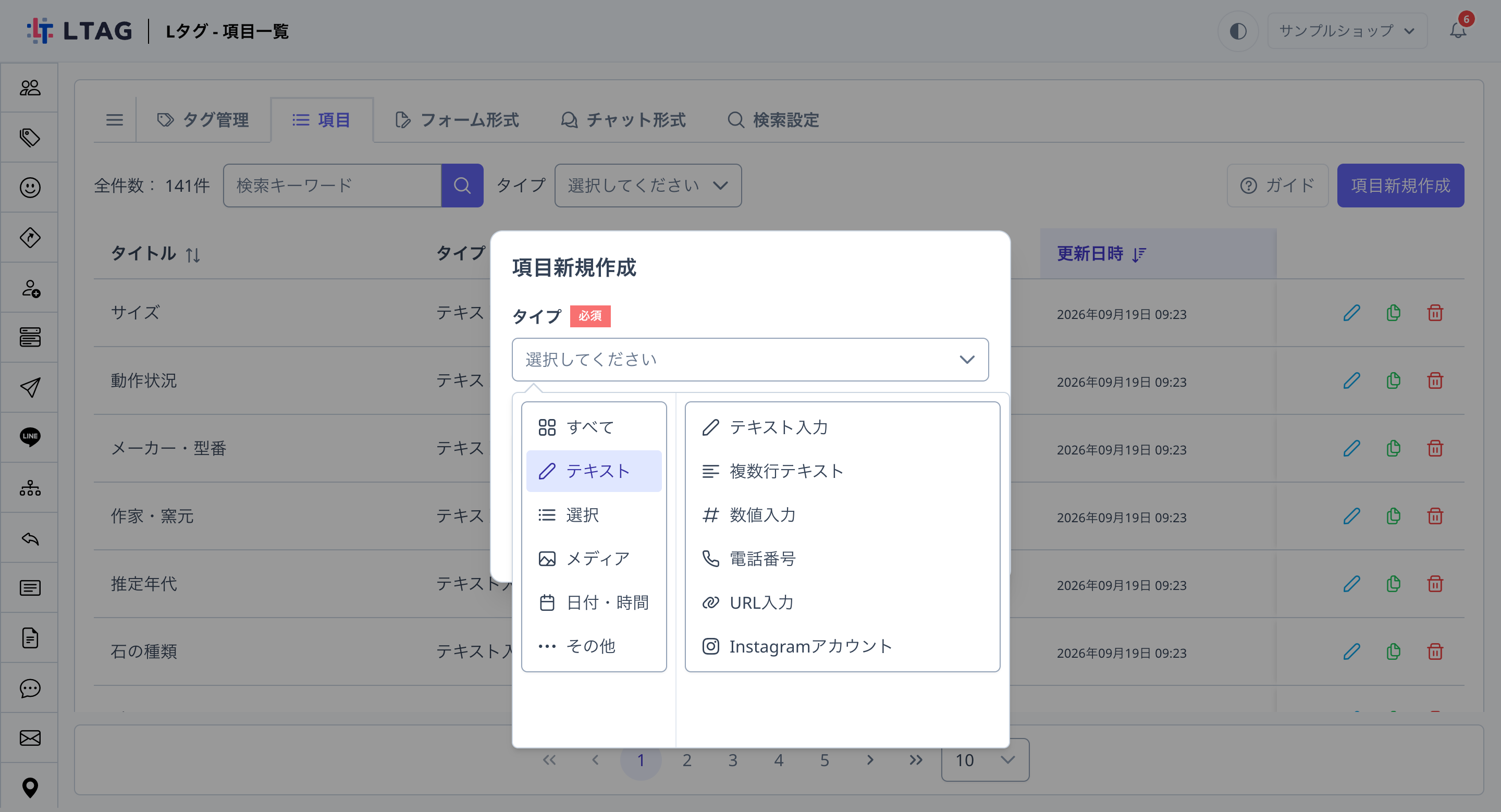The width and height of the screenshot is (1501, 812).
Task: Open the chat bubble sidebar icon
Action: pos(30,688)
